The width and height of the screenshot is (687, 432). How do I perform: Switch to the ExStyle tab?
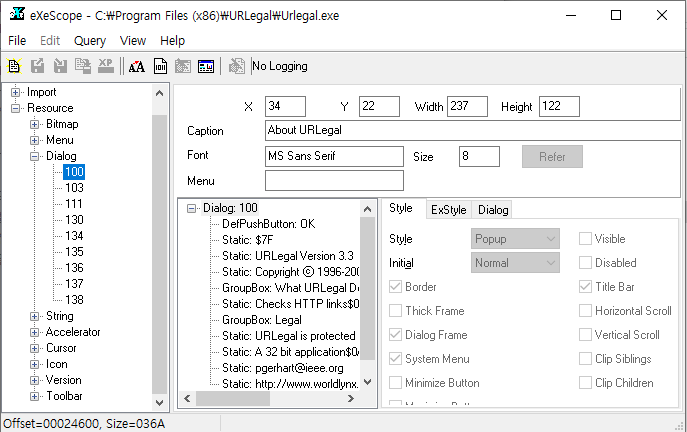449,210
